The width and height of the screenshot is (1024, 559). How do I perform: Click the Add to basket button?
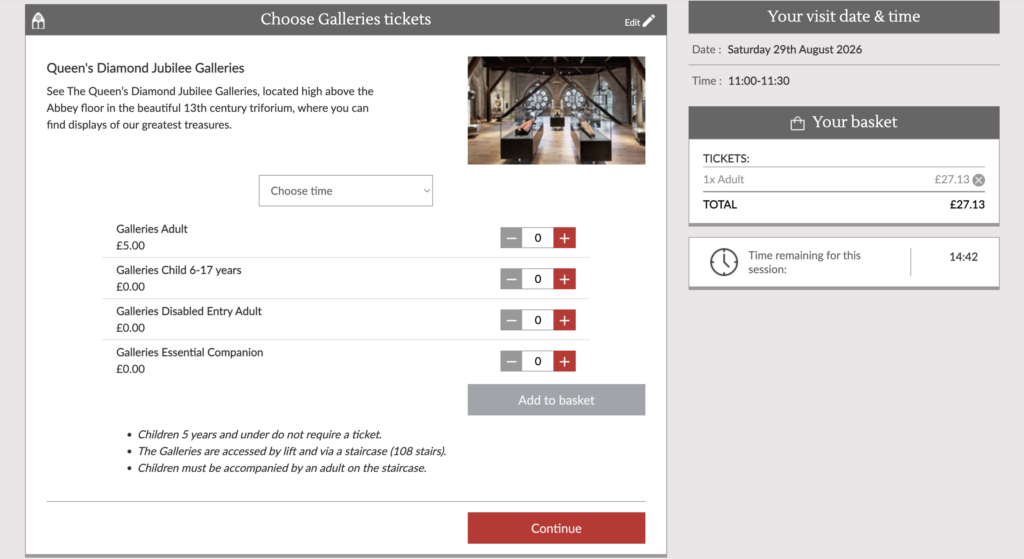tap(556, 400)
